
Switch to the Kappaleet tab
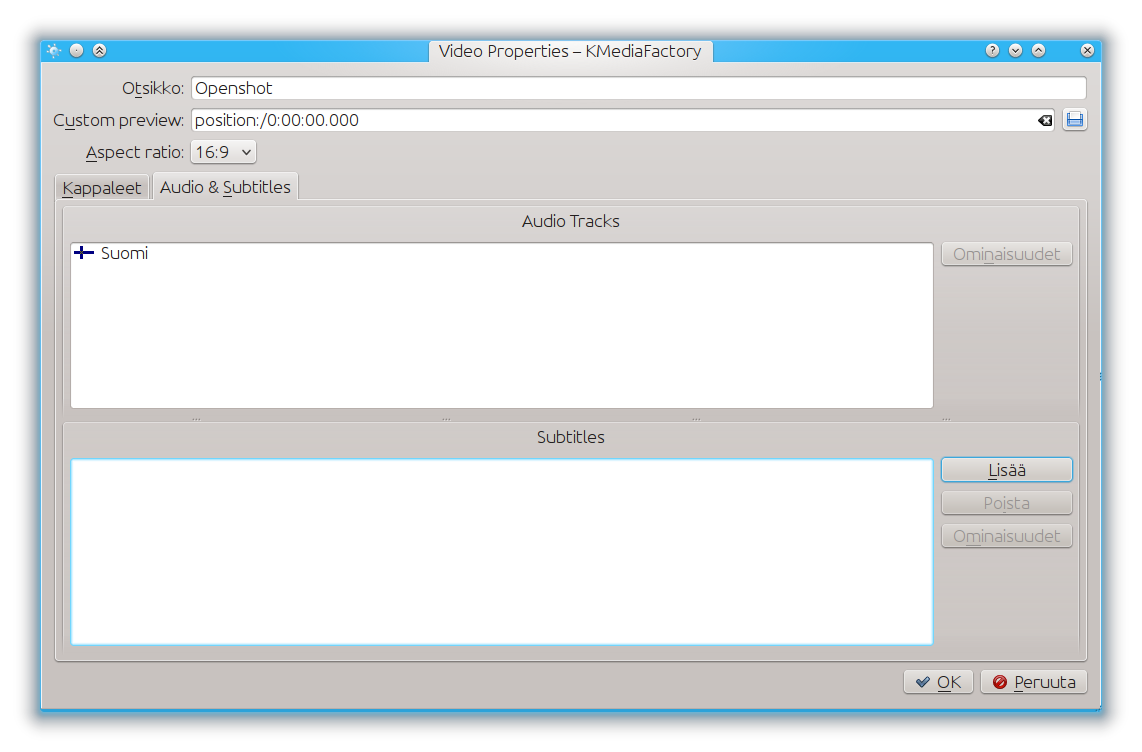point(102,188)
